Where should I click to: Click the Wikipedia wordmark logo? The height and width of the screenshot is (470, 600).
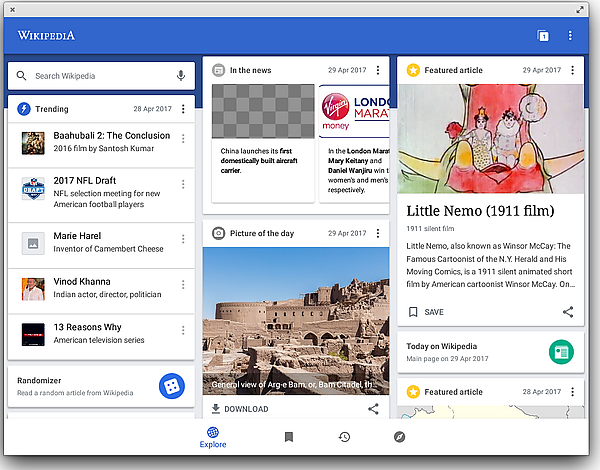click(46, 36)
